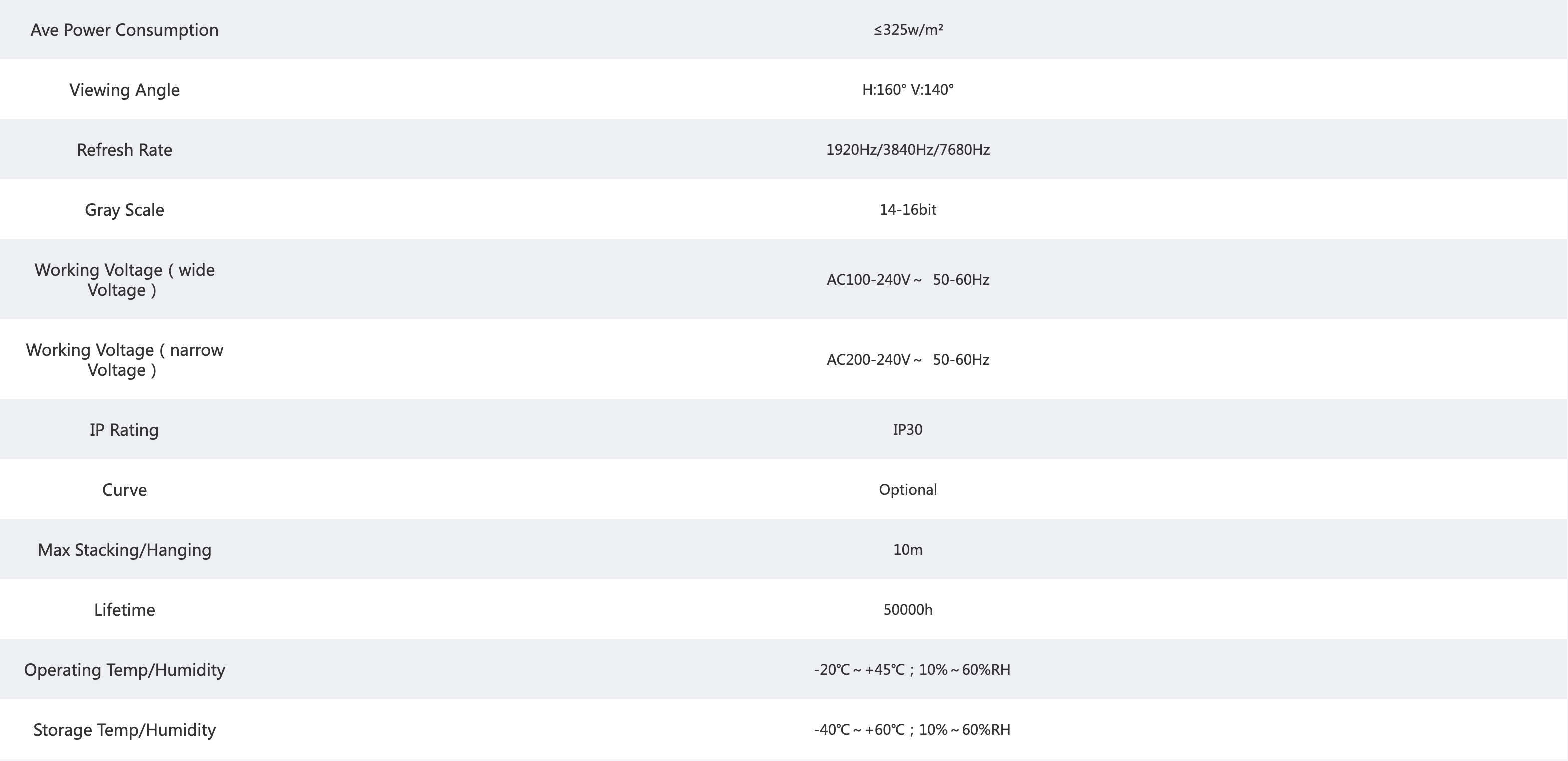
Task: Click the Viewing Angle label
Action: (124, 90)
